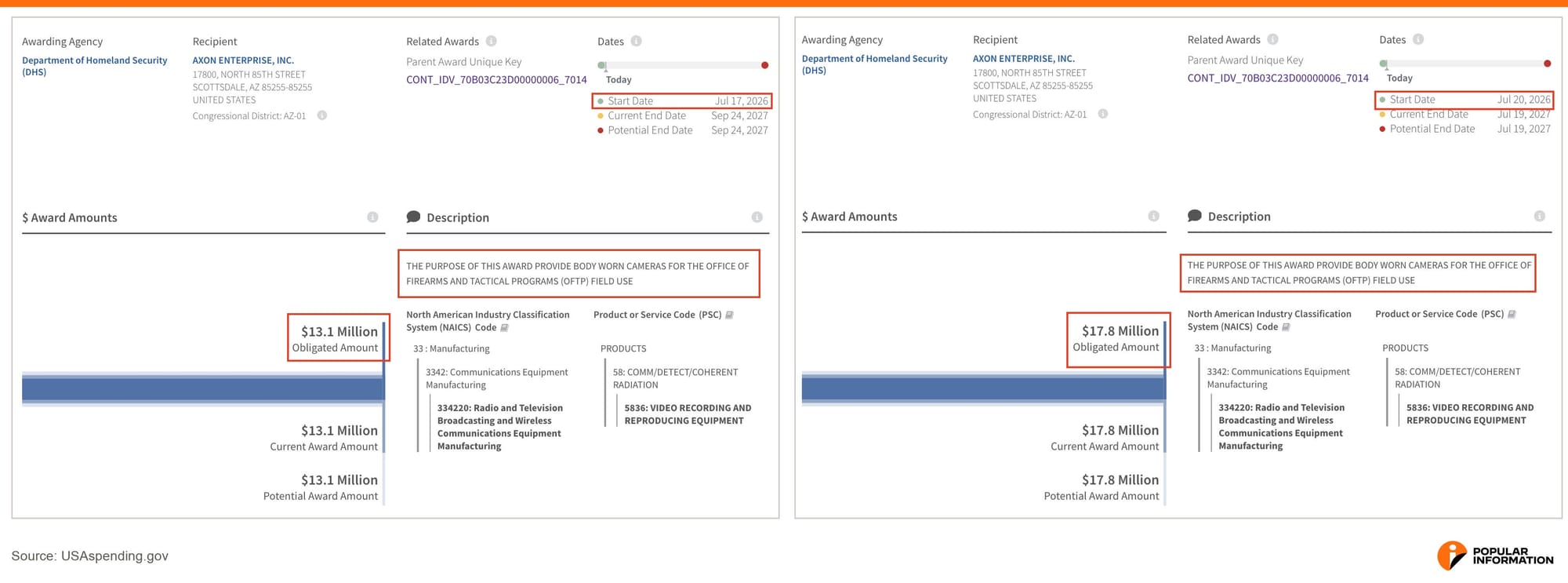Screen dimensions: 1568x583
Task: Click info icon for Description heading in left panel
Action: [x=757, y=217]
